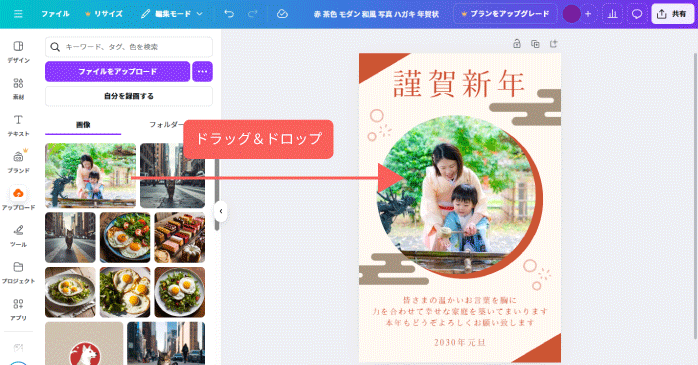Collapse the side panel with chevron handle
The image size is (698, 365).
[x=221, y=211]
